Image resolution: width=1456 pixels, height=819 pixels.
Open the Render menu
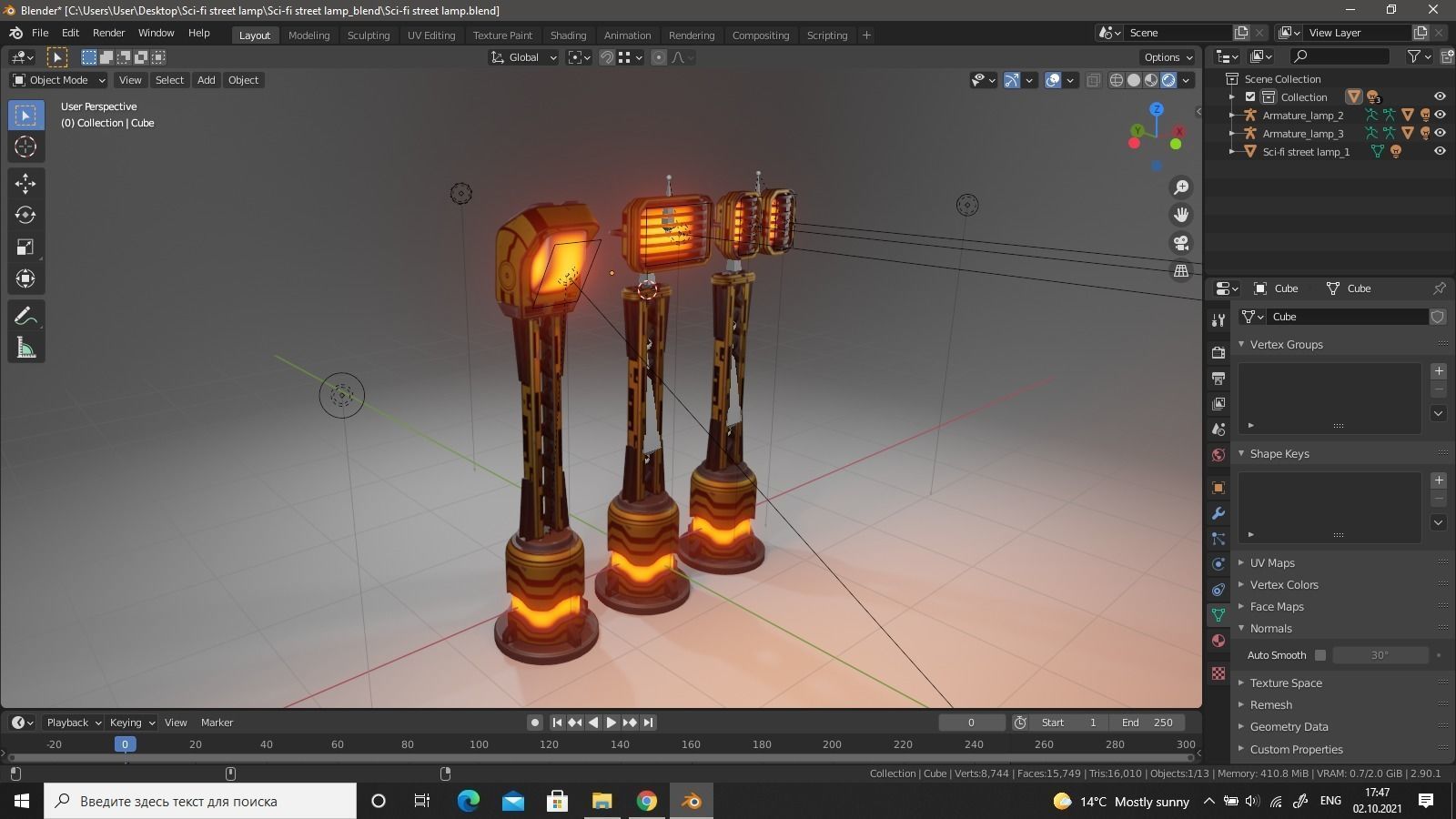coord(108,33)
